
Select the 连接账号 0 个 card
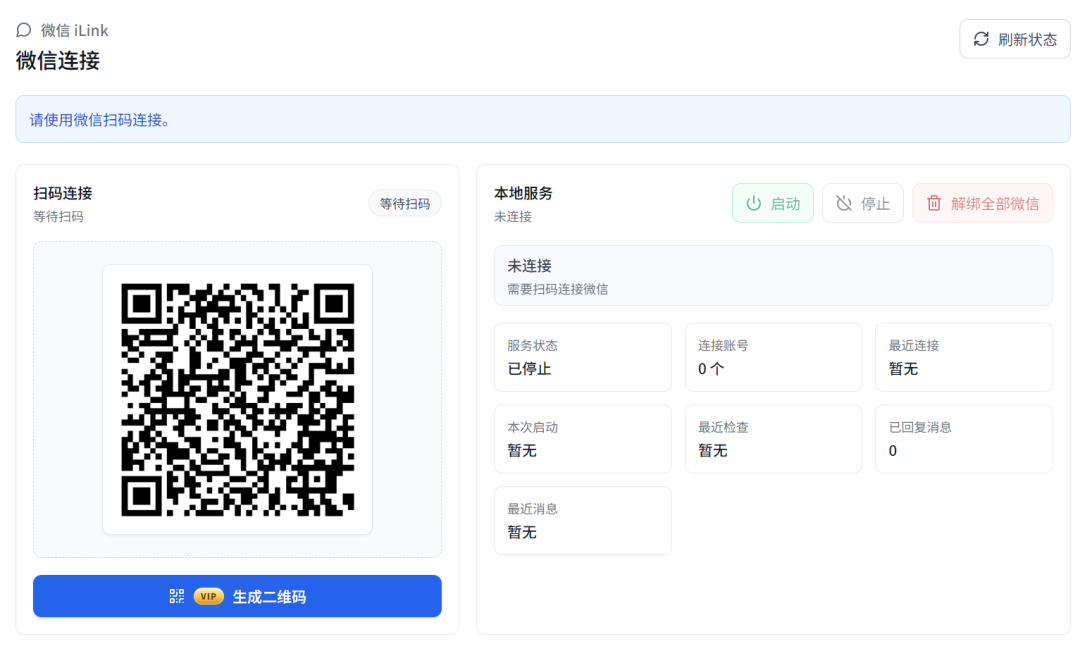(773, 358)
